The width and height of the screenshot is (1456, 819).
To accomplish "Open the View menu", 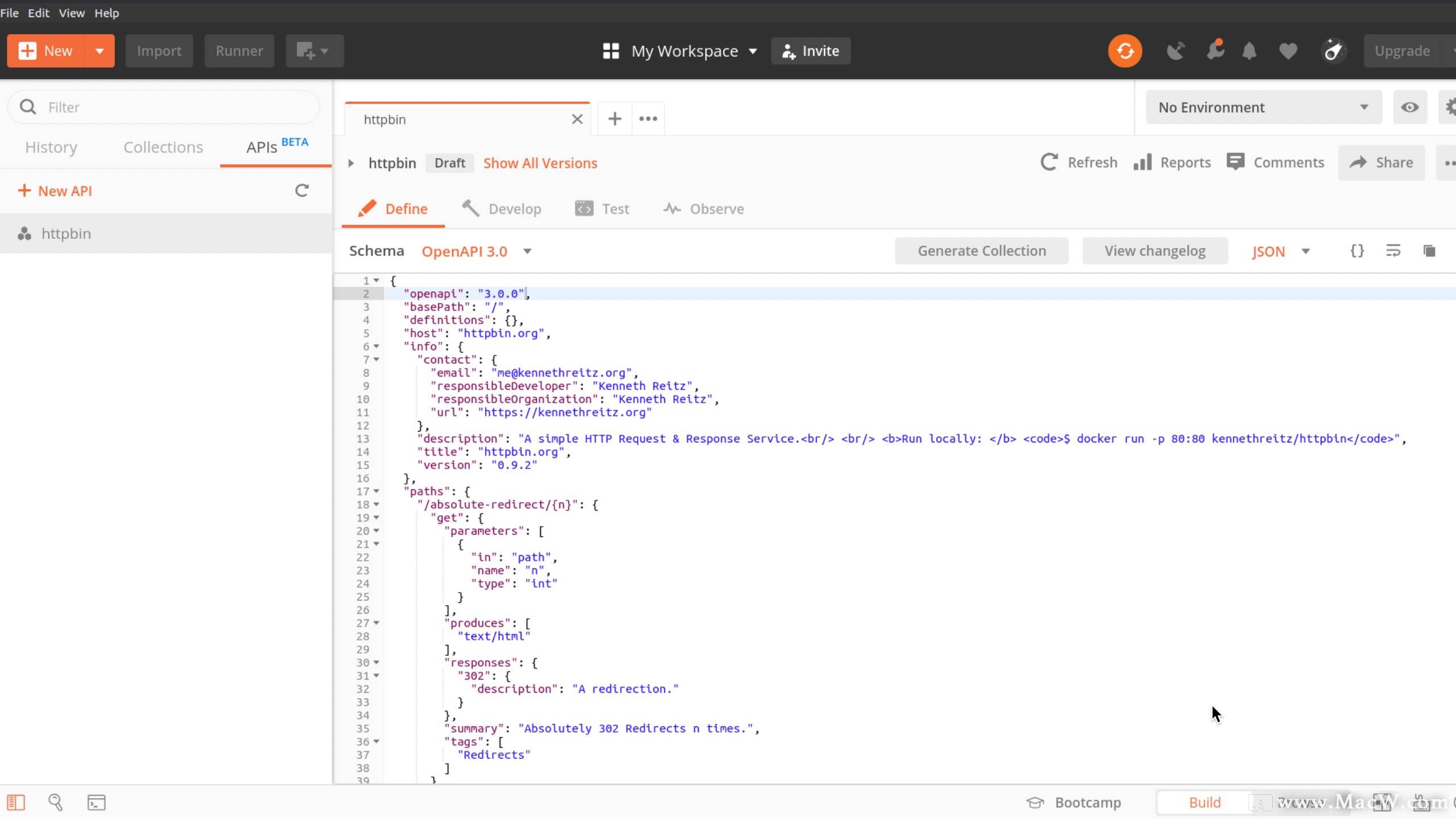I will click(x=72, y=13).
